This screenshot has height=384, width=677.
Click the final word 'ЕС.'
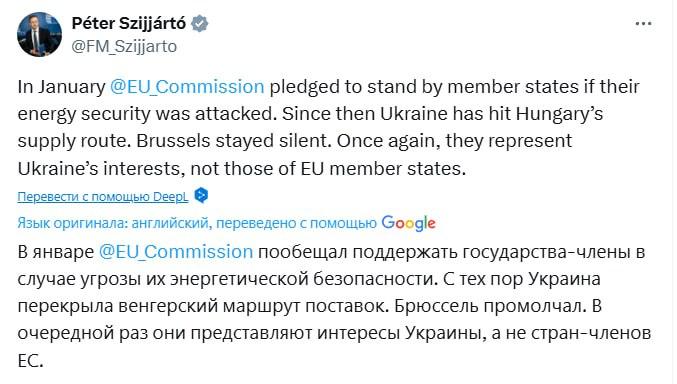(x=30, y=361)
